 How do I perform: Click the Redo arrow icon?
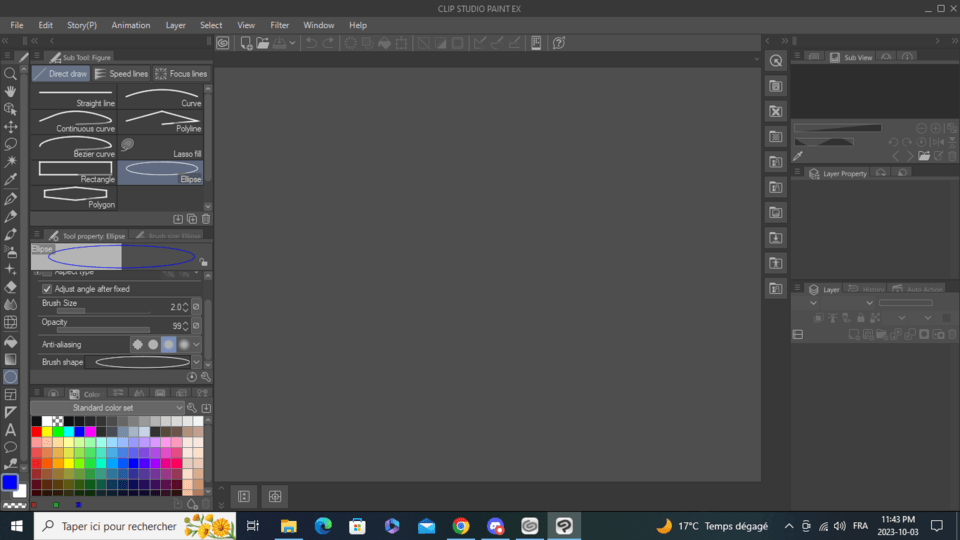[x=328, y=43]
